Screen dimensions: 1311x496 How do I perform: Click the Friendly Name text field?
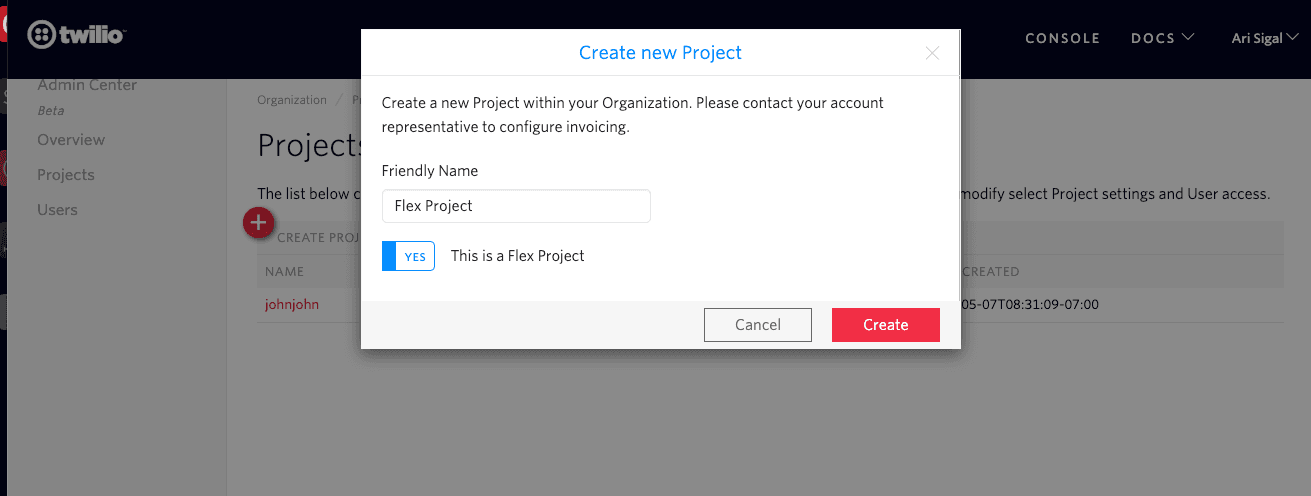[x=516, y=206]
